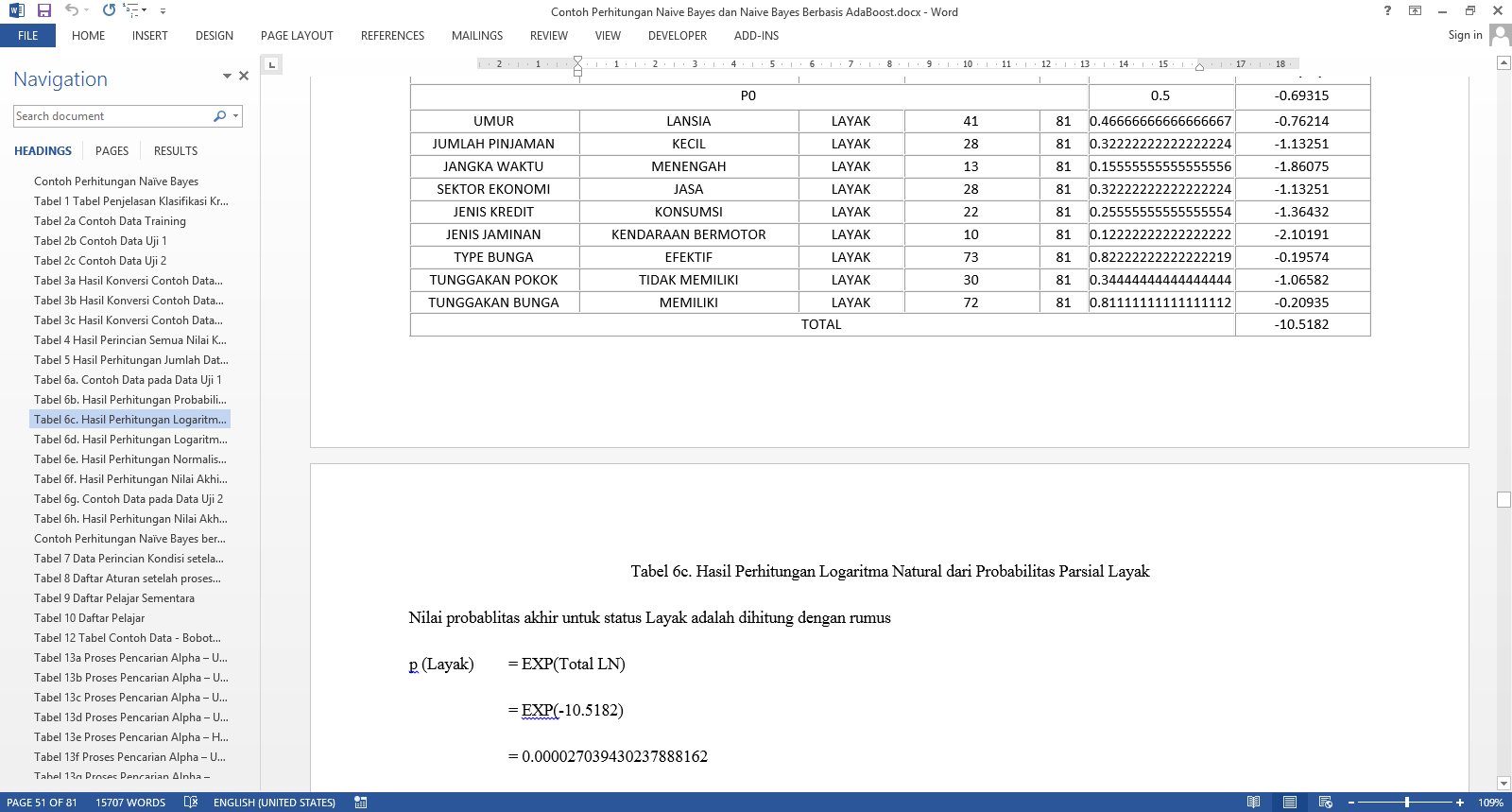Expand the search options dropdown arrow
The image size is (1512, 812).
tap(235, 116)
